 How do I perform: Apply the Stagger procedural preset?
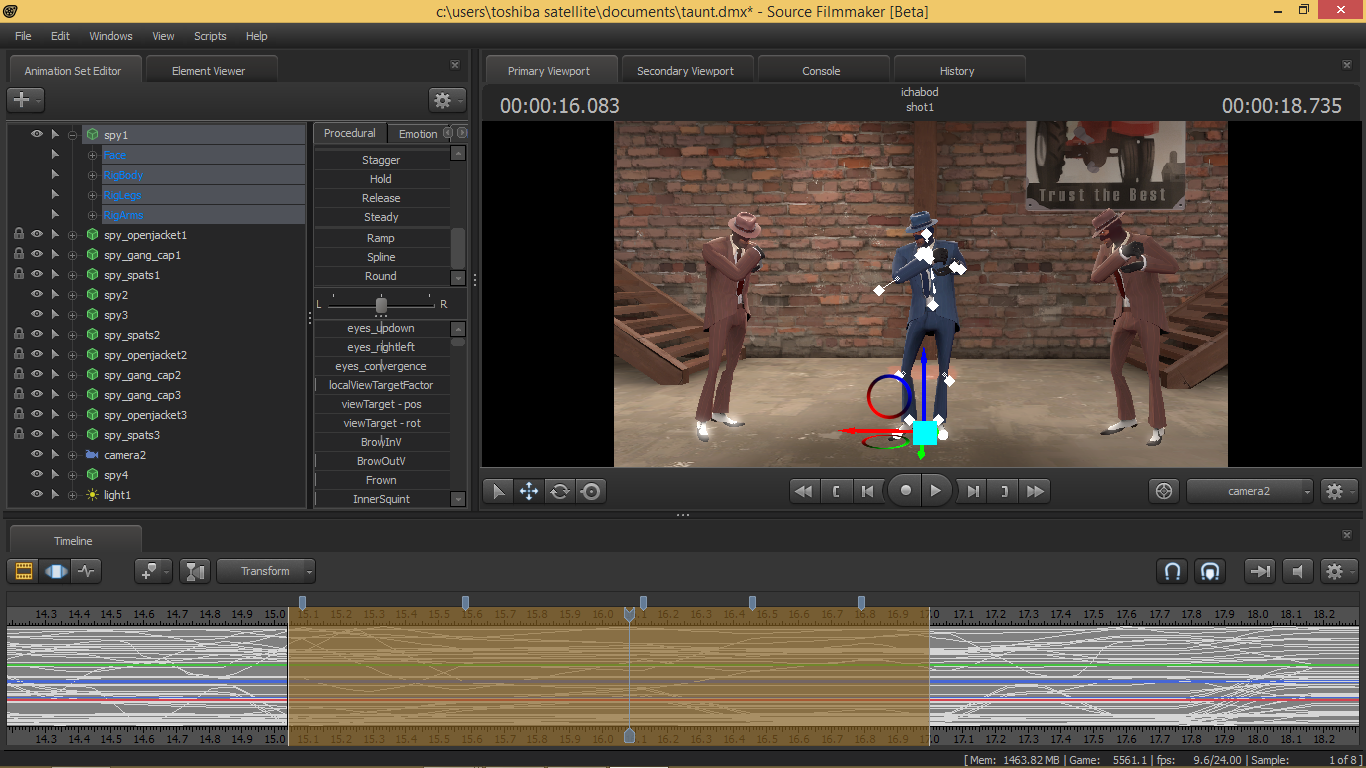click(381, 160)
